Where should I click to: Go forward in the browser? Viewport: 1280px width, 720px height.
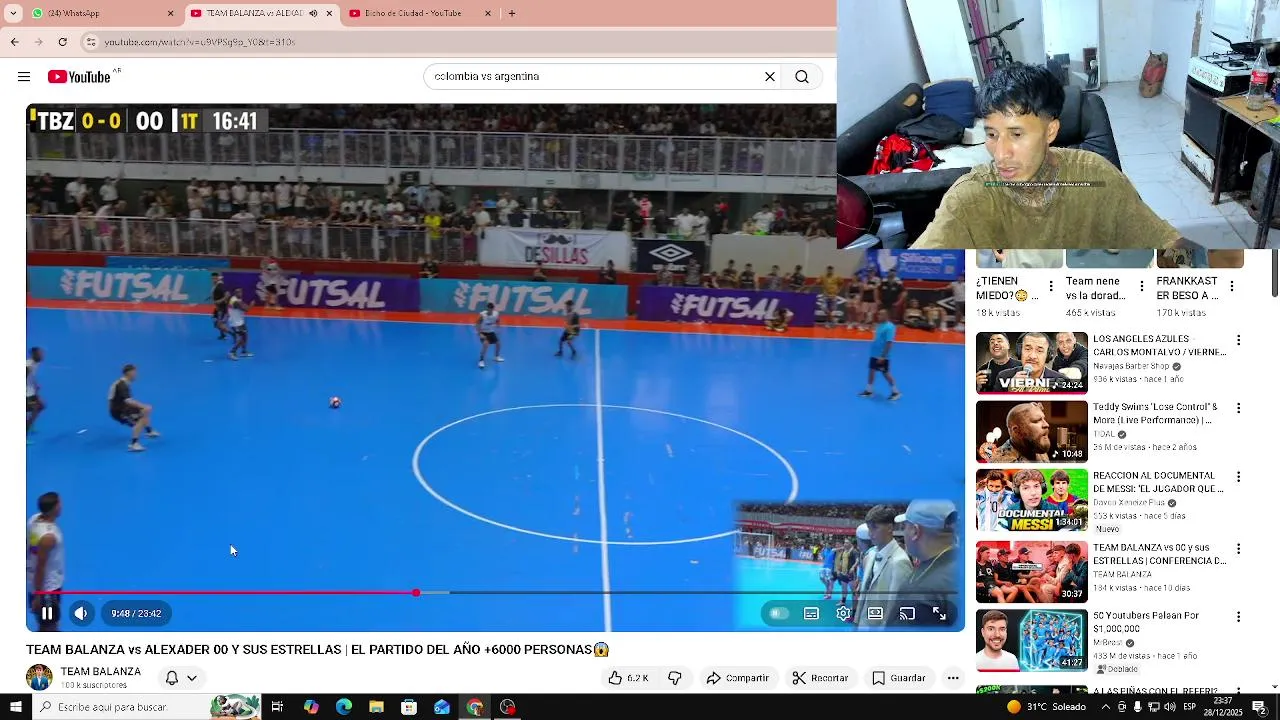tap(38, 42)
